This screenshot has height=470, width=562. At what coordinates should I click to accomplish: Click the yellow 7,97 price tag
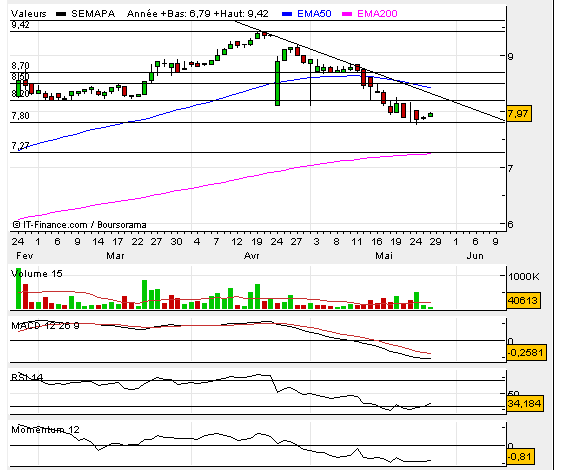[x=518, y=114]
